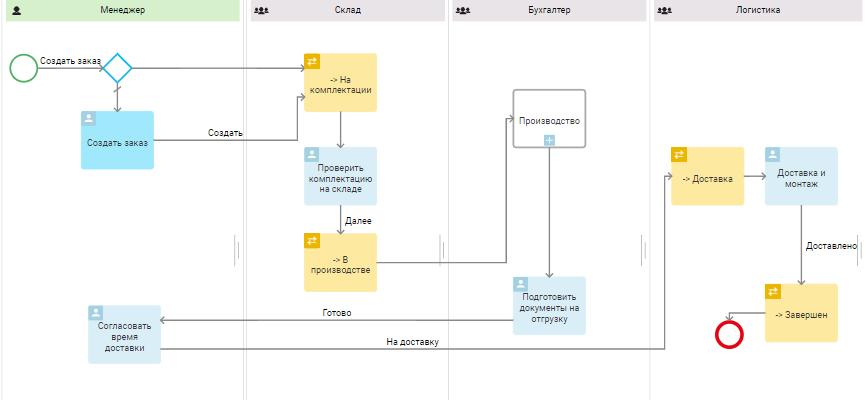The image size is (866, 400).
Task: Click 'Подготовить документы на отгрузку' task
Action: click(x=549, y=306)
